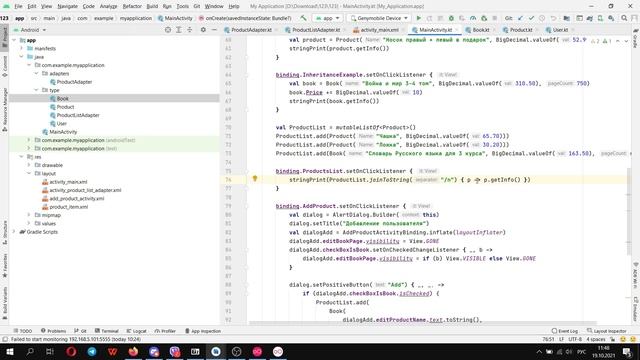Open the Analyze menu
This screenshot has width=640, height=360.
108,6
